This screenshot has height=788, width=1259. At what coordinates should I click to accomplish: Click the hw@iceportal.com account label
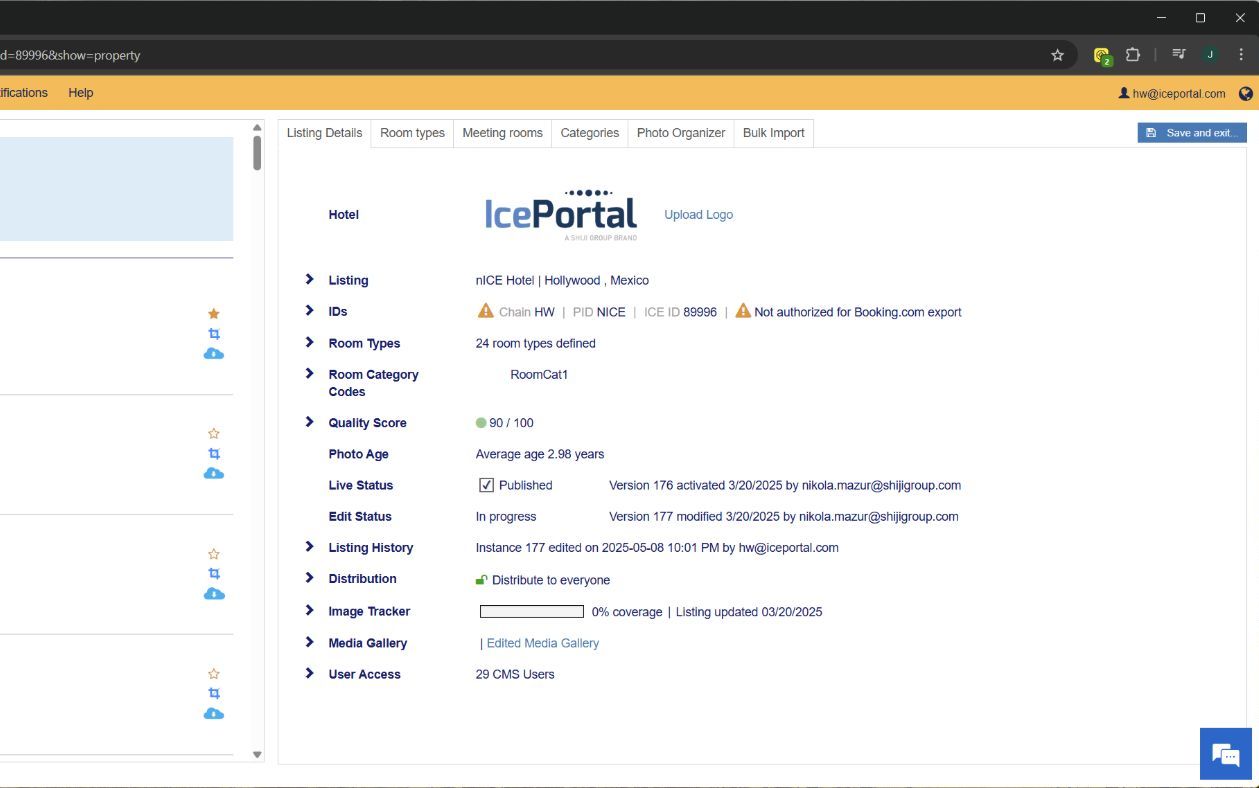(1179, 94)
